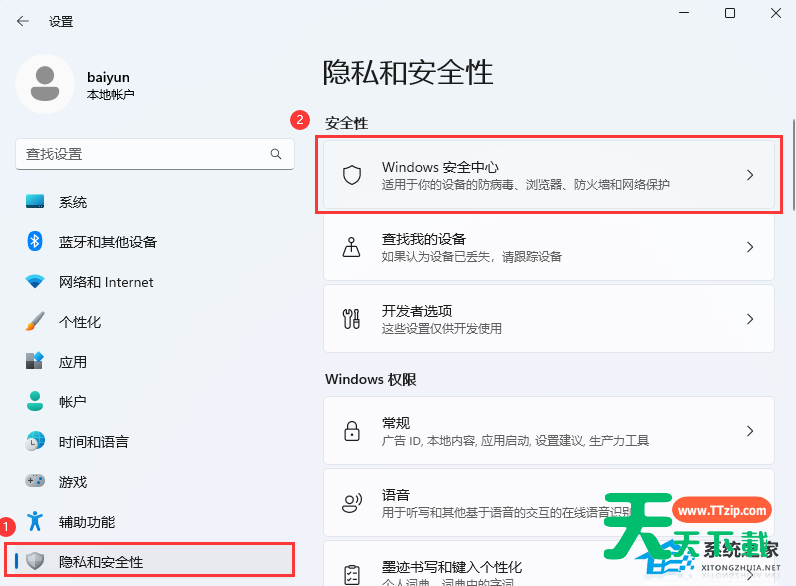Open 网络和 Internet settings
The height and width of the screenshot is (586, 796).
pos(155,282)
